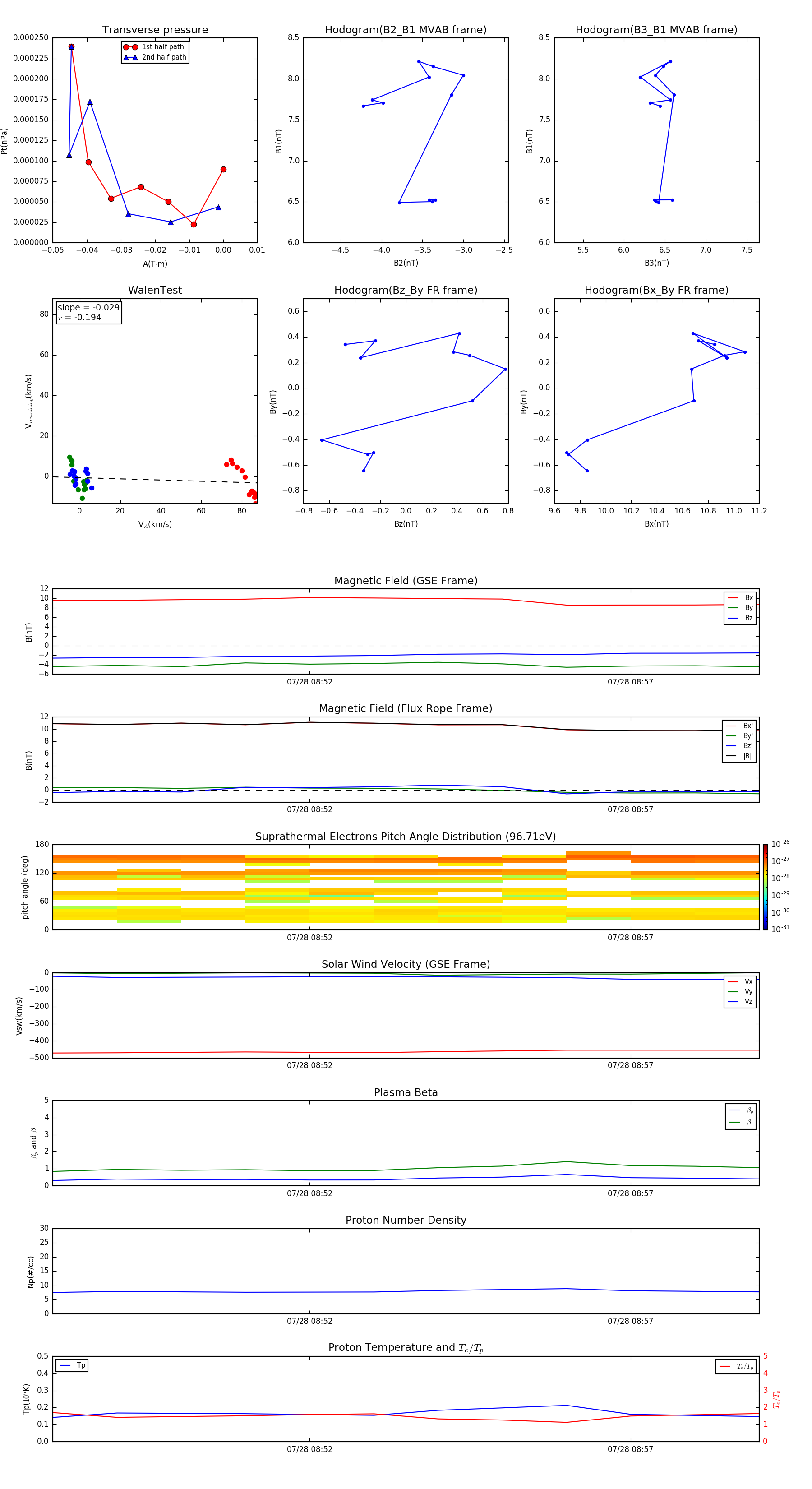This screenshot has width=812, height=1489.
Task: Click the Suprathermal Electrons Pitch Angle Distribution title
Action: (x=406, y=837)
